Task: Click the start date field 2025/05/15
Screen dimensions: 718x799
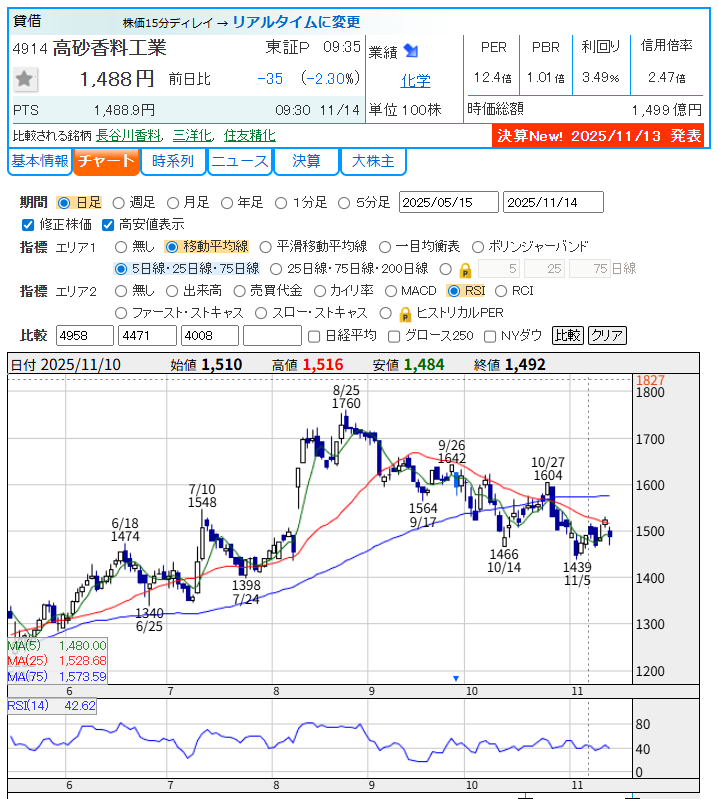Action: (448, 202)
